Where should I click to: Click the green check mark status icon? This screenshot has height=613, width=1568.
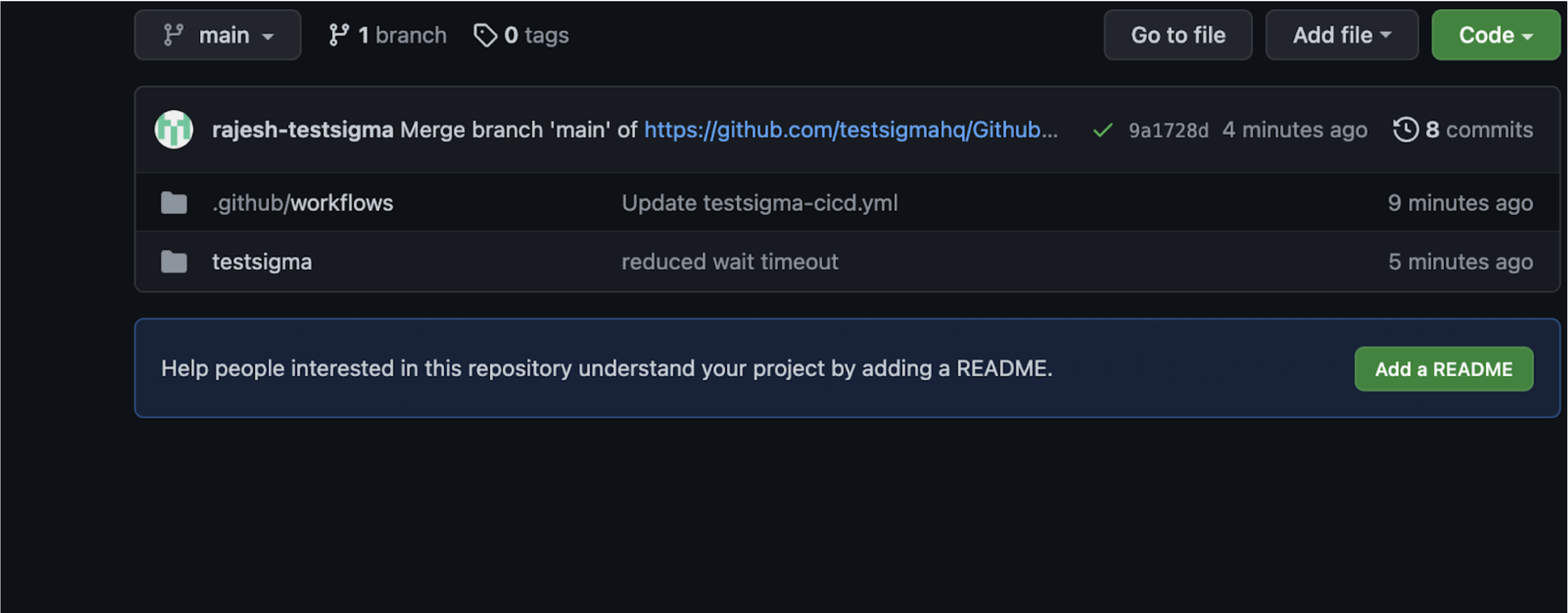pyautogui.click(x=1101, y=130)
